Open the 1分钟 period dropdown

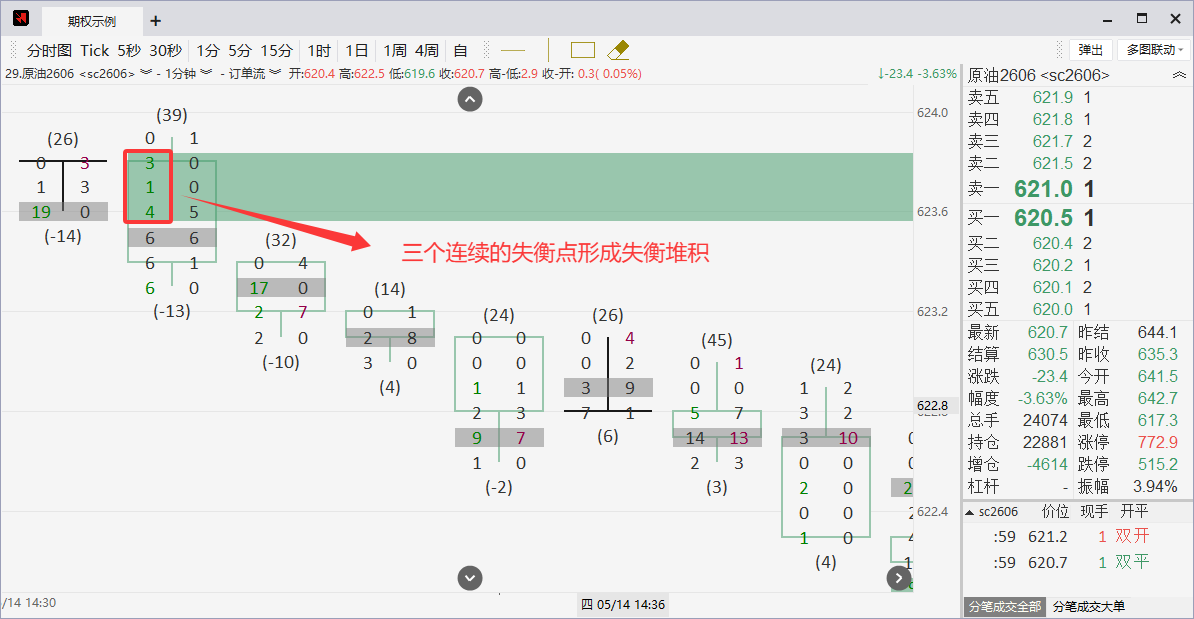coord(188,73)
